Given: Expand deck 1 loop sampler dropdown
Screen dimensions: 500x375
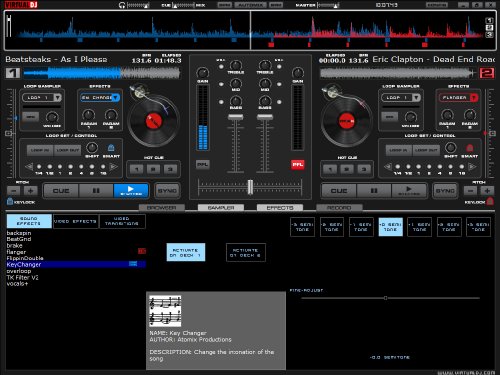Looking at the screenshot, I should (57, 97).
